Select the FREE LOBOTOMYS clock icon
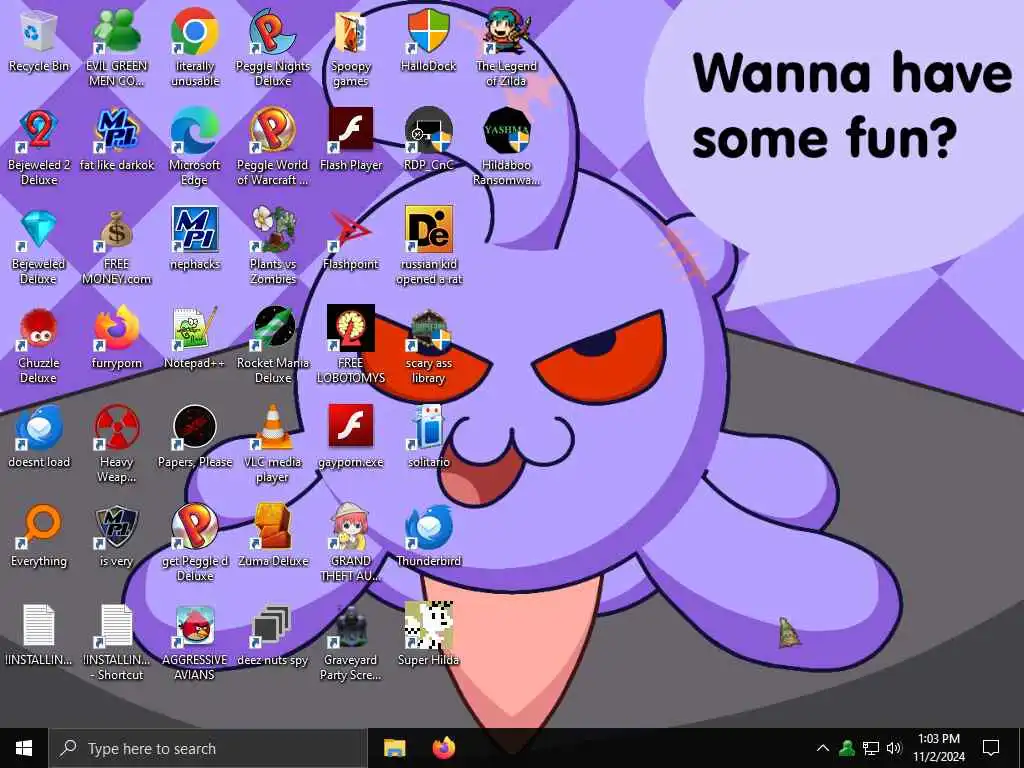 coord(351,328)
